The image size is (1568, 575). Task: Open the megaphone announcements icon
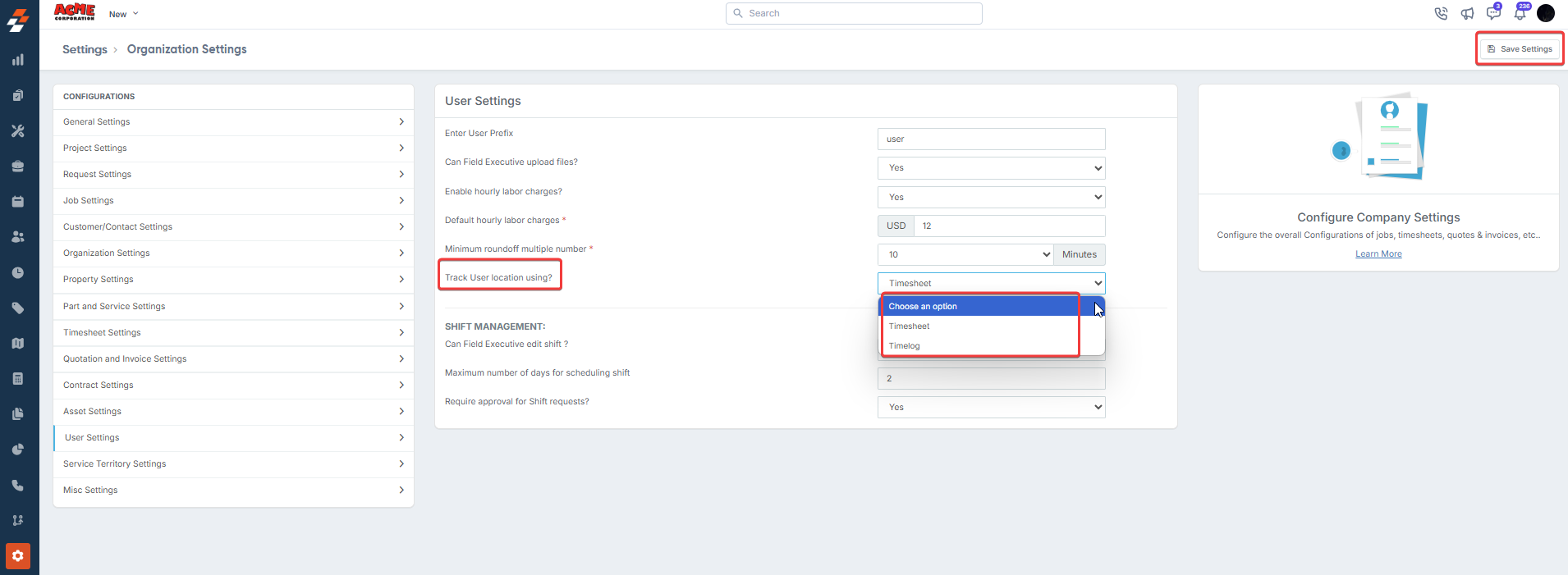click(x=1467, y=13)
